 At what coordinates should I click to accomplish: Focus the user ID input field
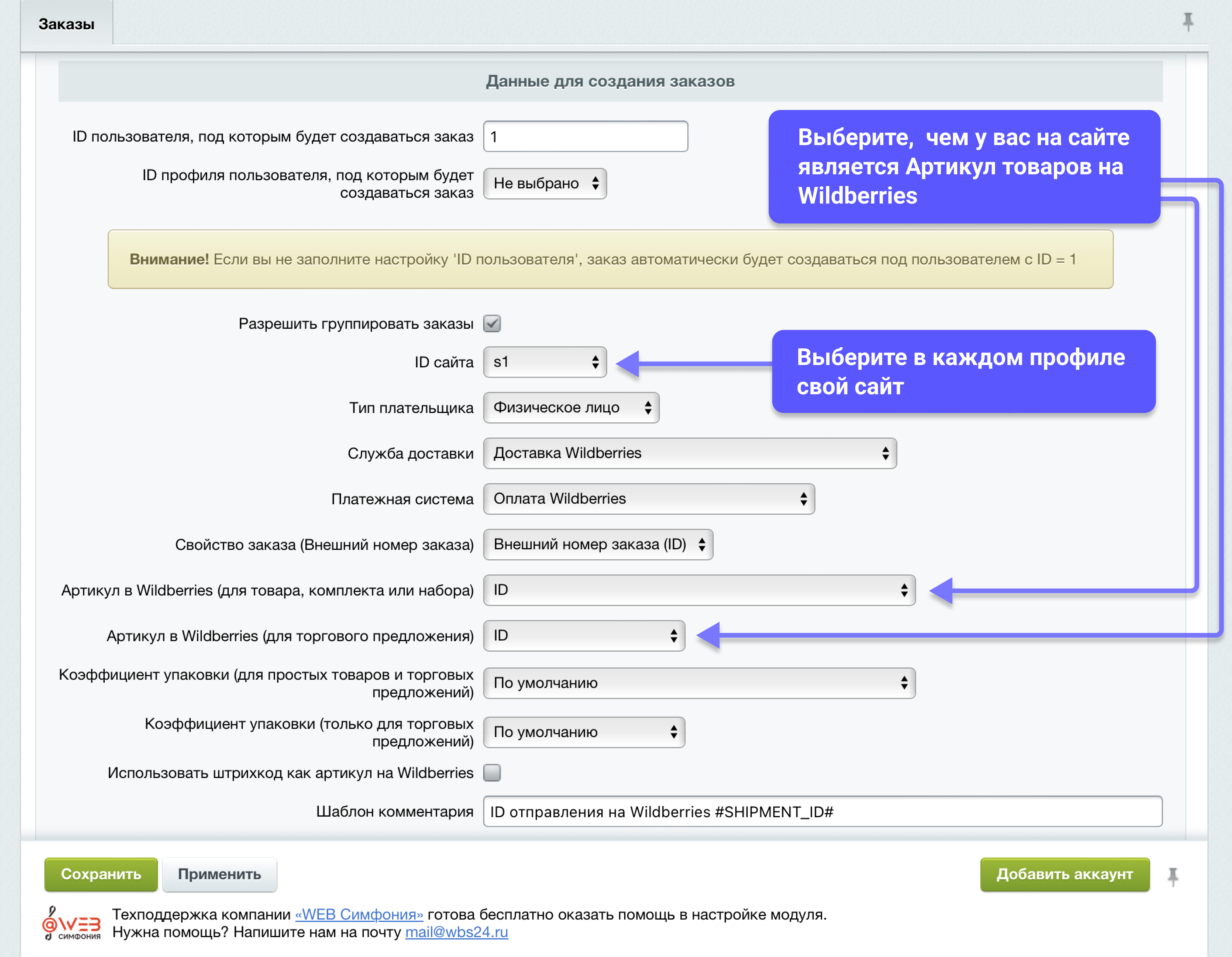[x=585, y=137]
